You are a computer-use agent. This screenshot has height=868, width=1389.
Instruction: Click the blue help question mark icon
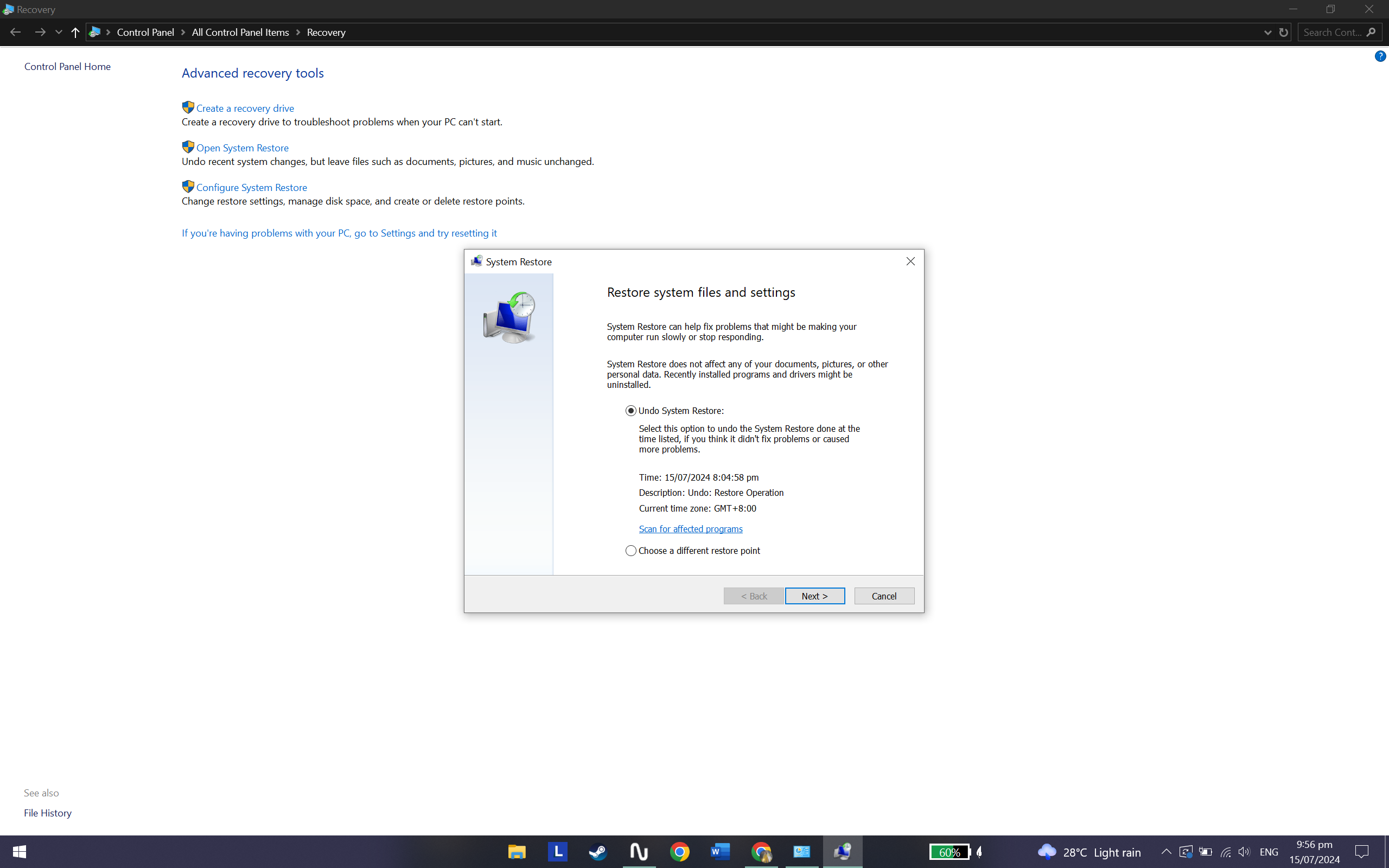(x=1380, y=56)
